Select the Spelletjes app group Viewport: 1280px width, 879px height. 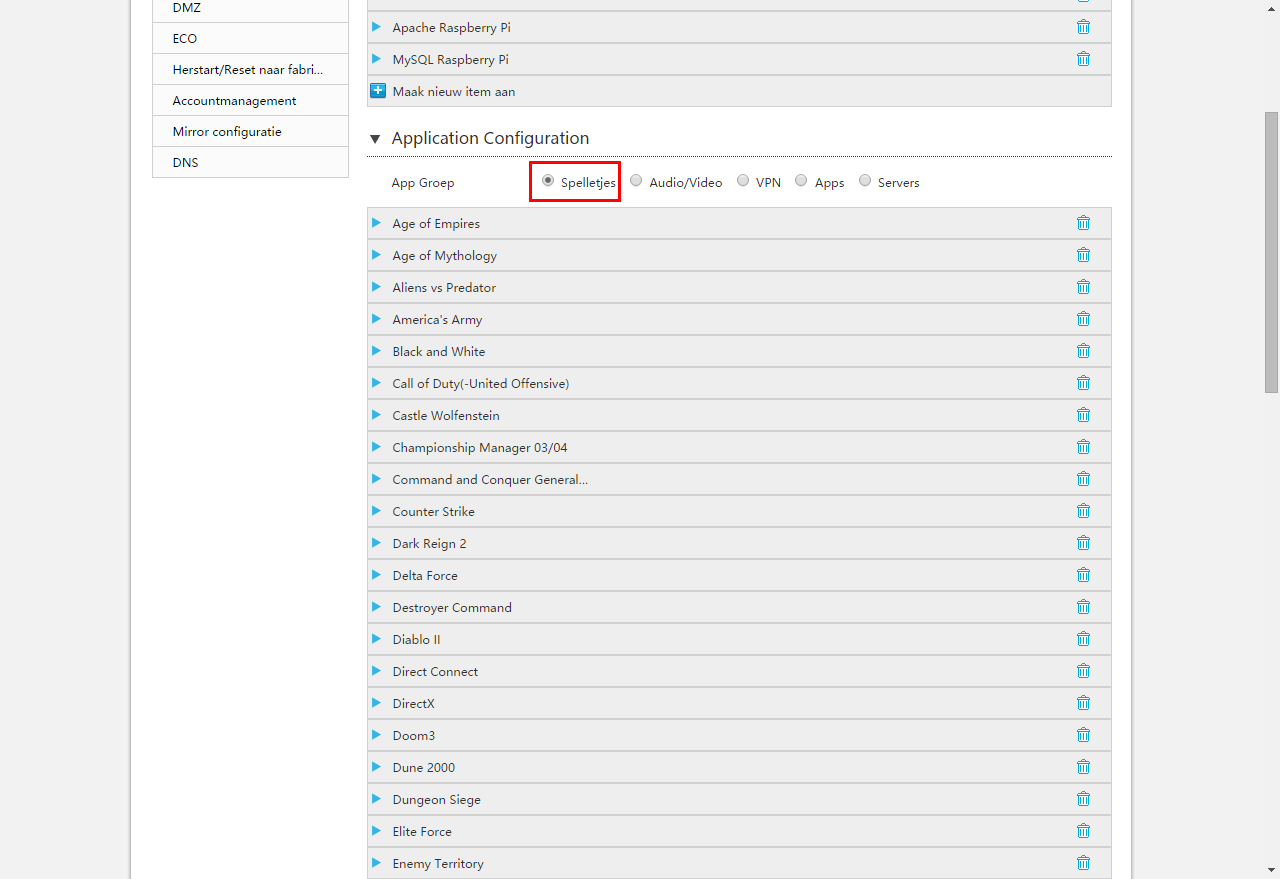[548, 181]
